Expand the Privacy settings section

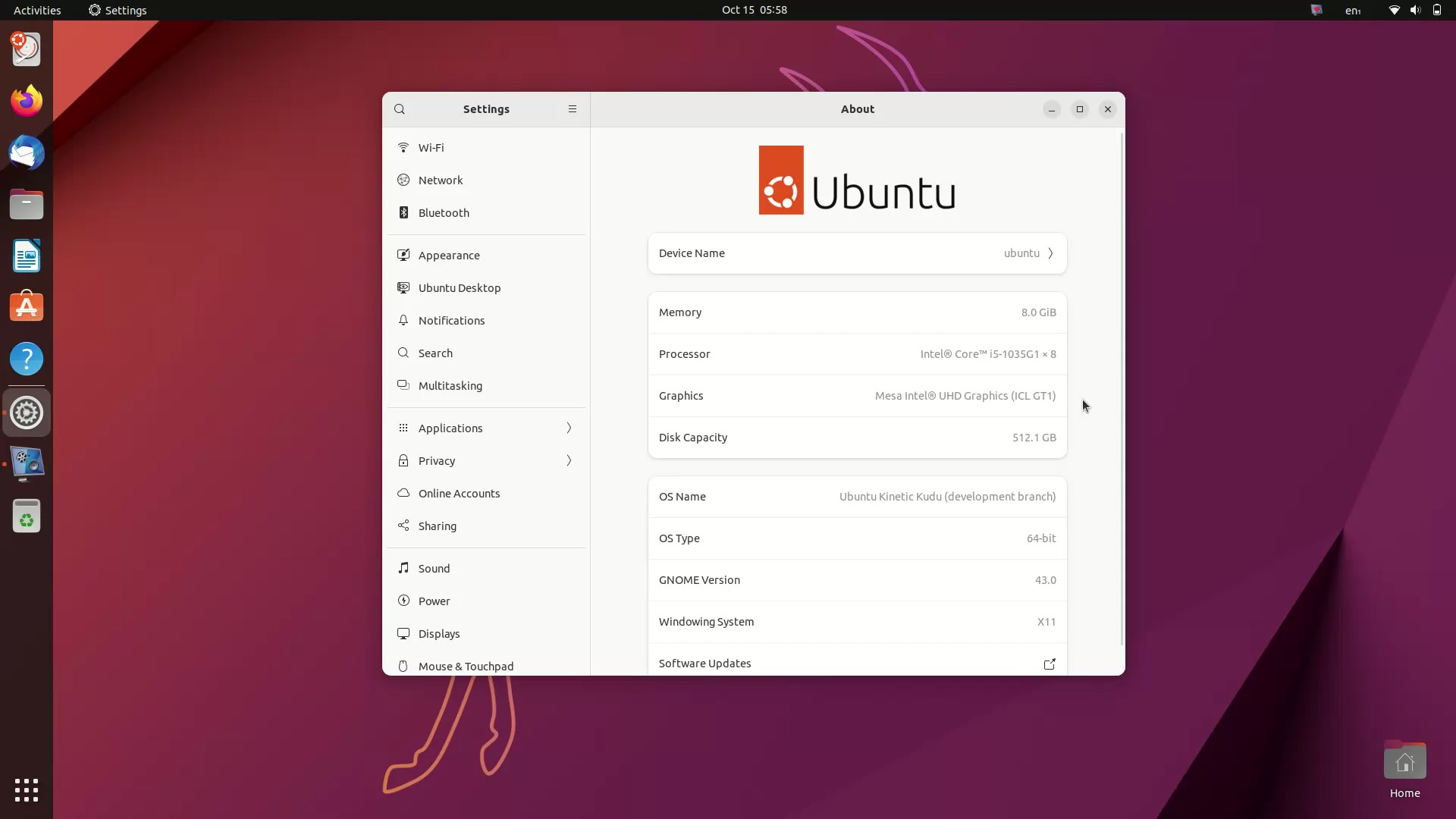[x=486, y=460]
